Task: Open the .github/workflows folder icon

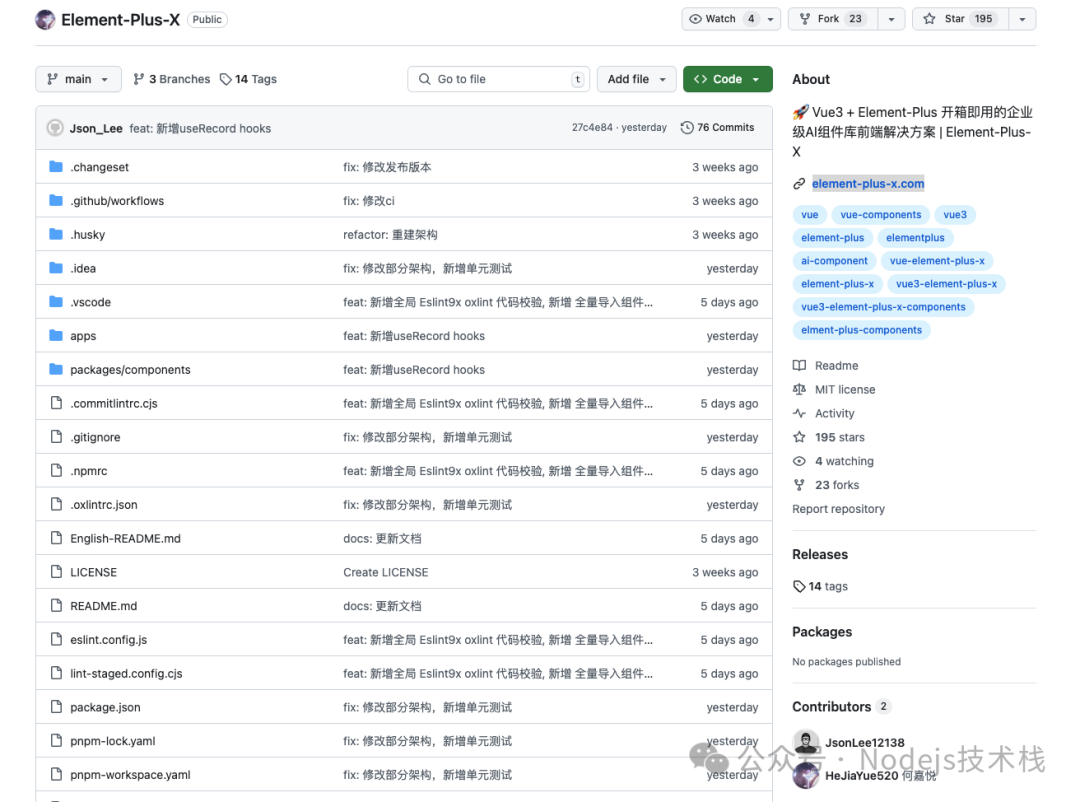Action: [57, 200]
